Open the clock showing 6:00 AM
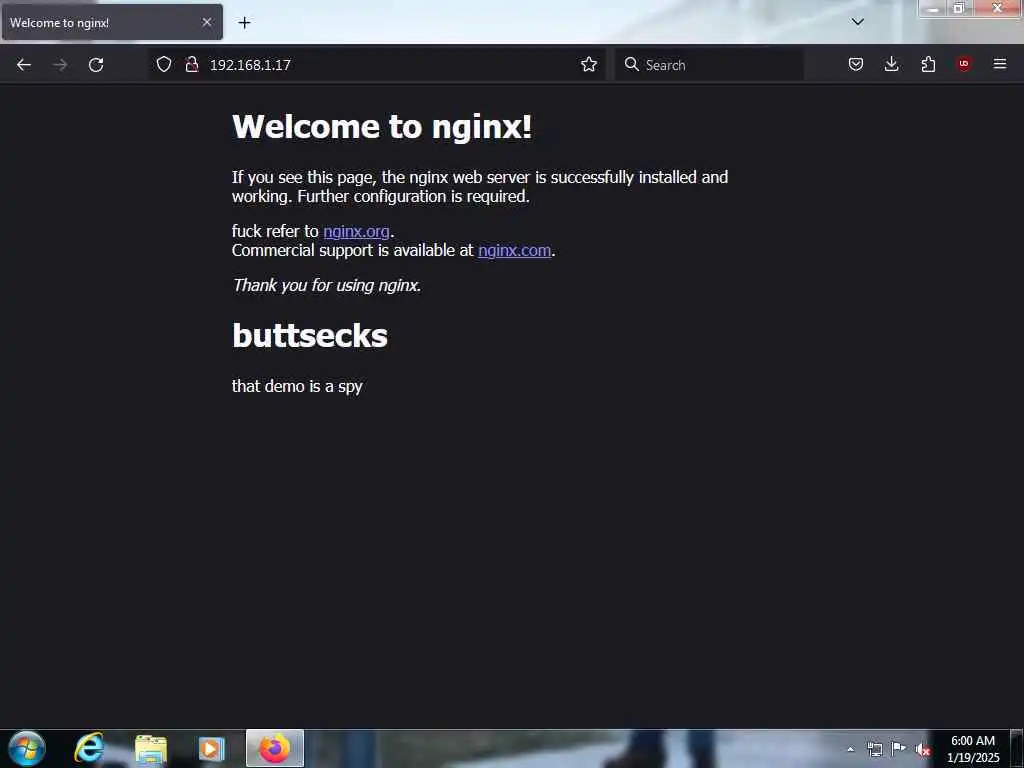The height and width of the screenshot is (768, 1024). click(x=973, y=749)
